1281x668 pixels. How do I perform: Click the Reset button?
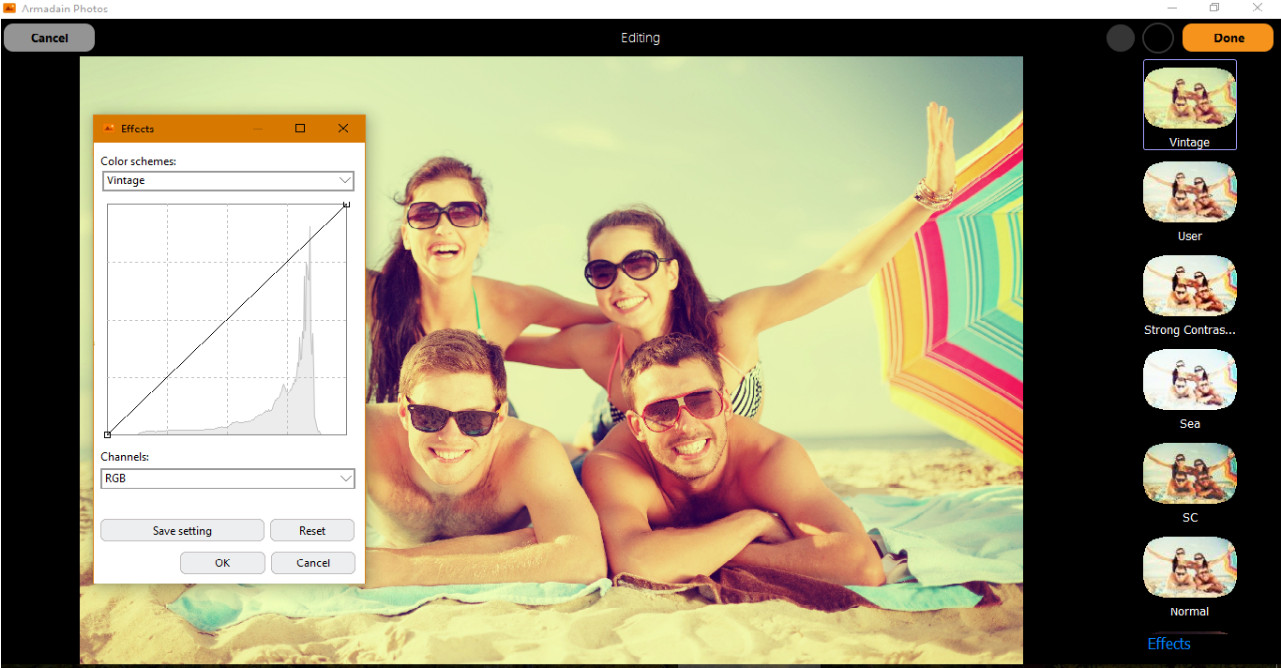coord(312,531)
